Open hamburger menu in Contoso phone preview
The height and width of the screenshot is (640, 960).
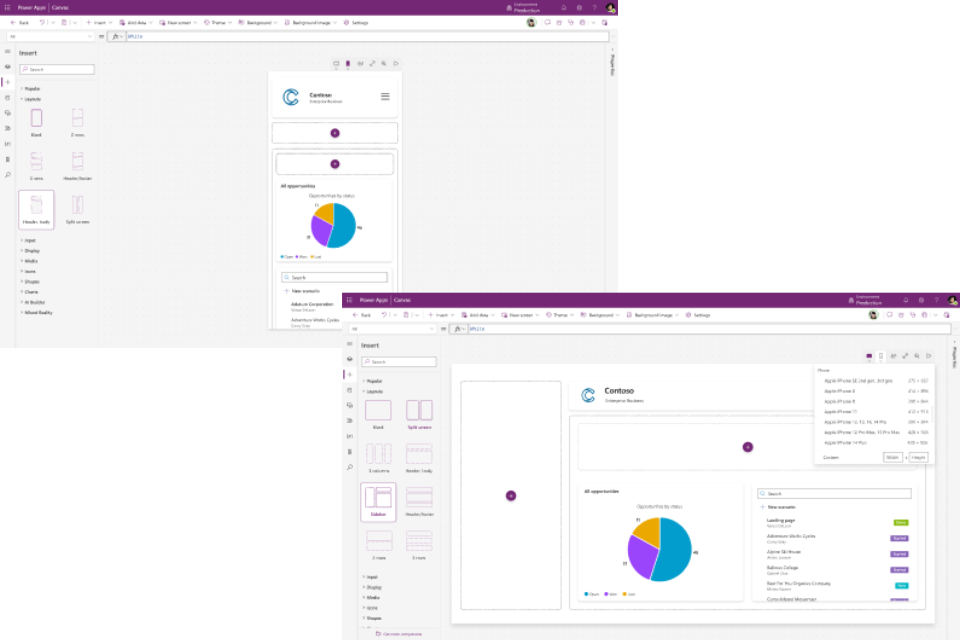tap(385, 97)
